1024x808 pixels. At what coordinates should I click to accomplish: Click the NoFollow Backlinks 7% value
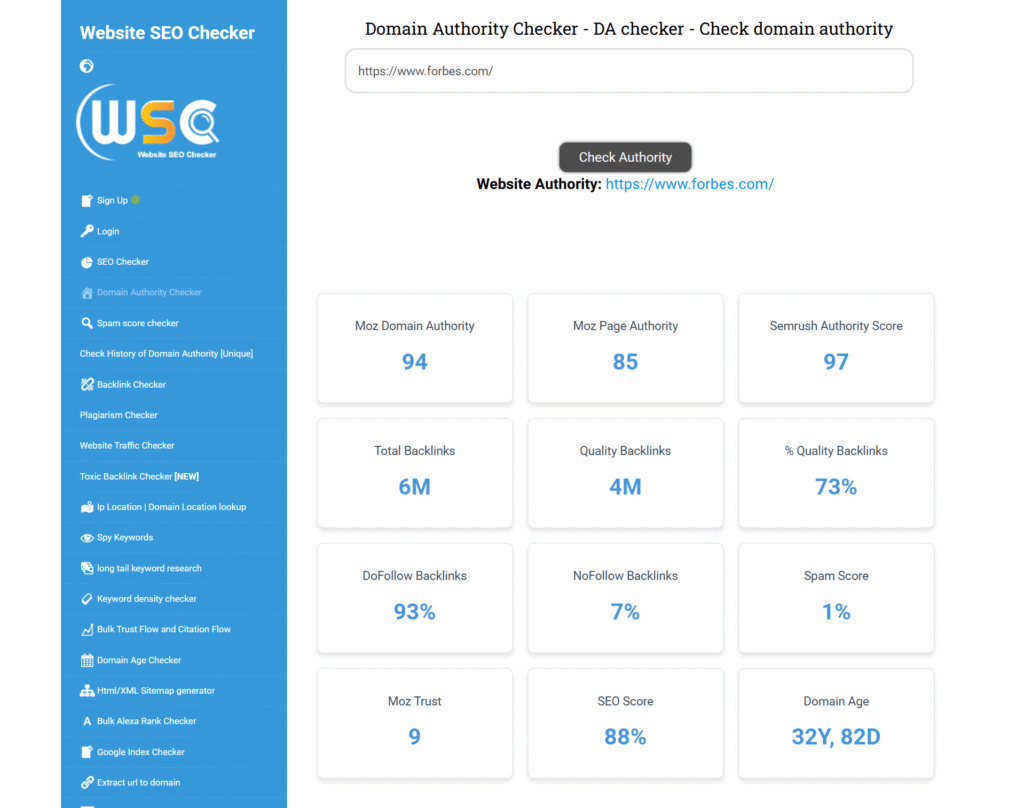pyautogui.click(x=626, y=612)
